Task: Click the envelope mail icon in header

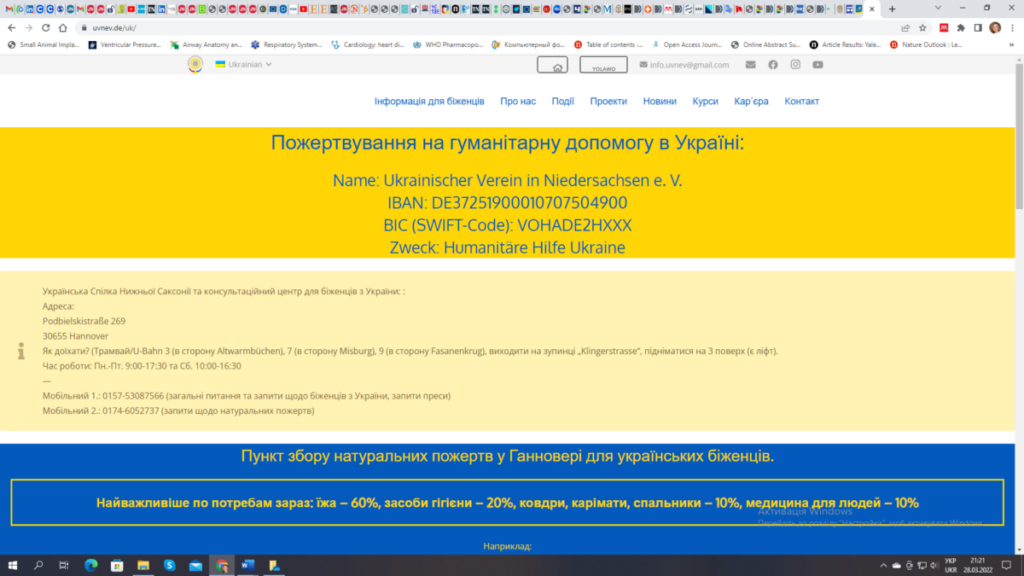Action: click(x=750, y=65)
